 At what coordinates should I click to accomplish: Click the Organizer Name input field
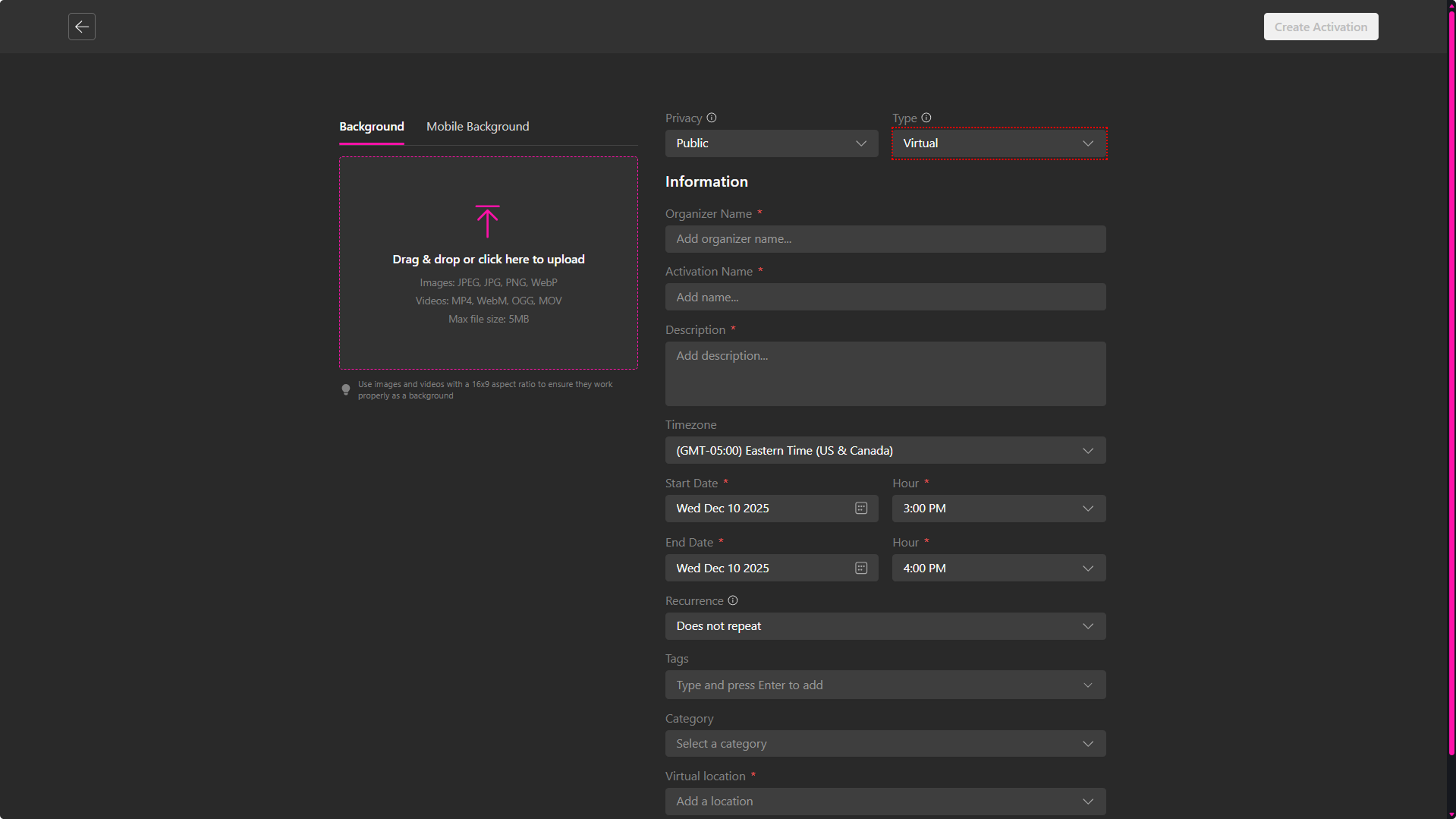coord(885,239)
